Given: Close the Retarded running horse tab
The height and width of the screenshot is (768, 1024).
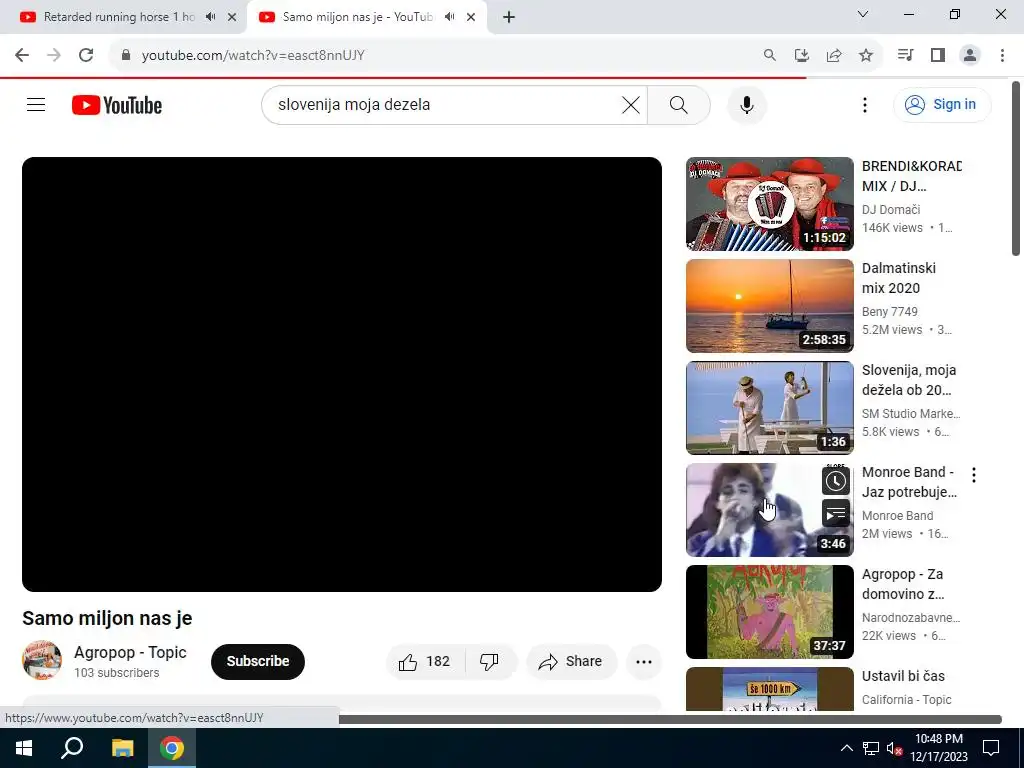Looking at the screenshot, I should tap(232, 18).
